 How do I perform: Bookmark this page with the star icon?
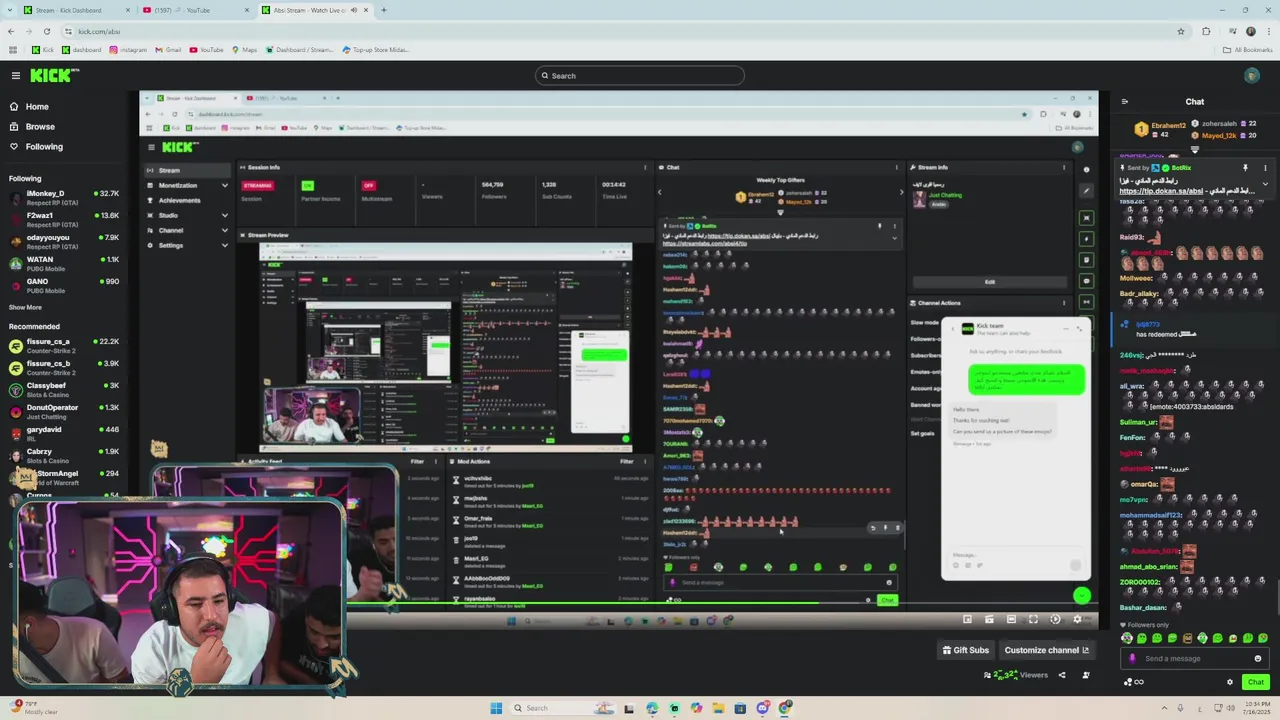click(x=1181, y=31)
